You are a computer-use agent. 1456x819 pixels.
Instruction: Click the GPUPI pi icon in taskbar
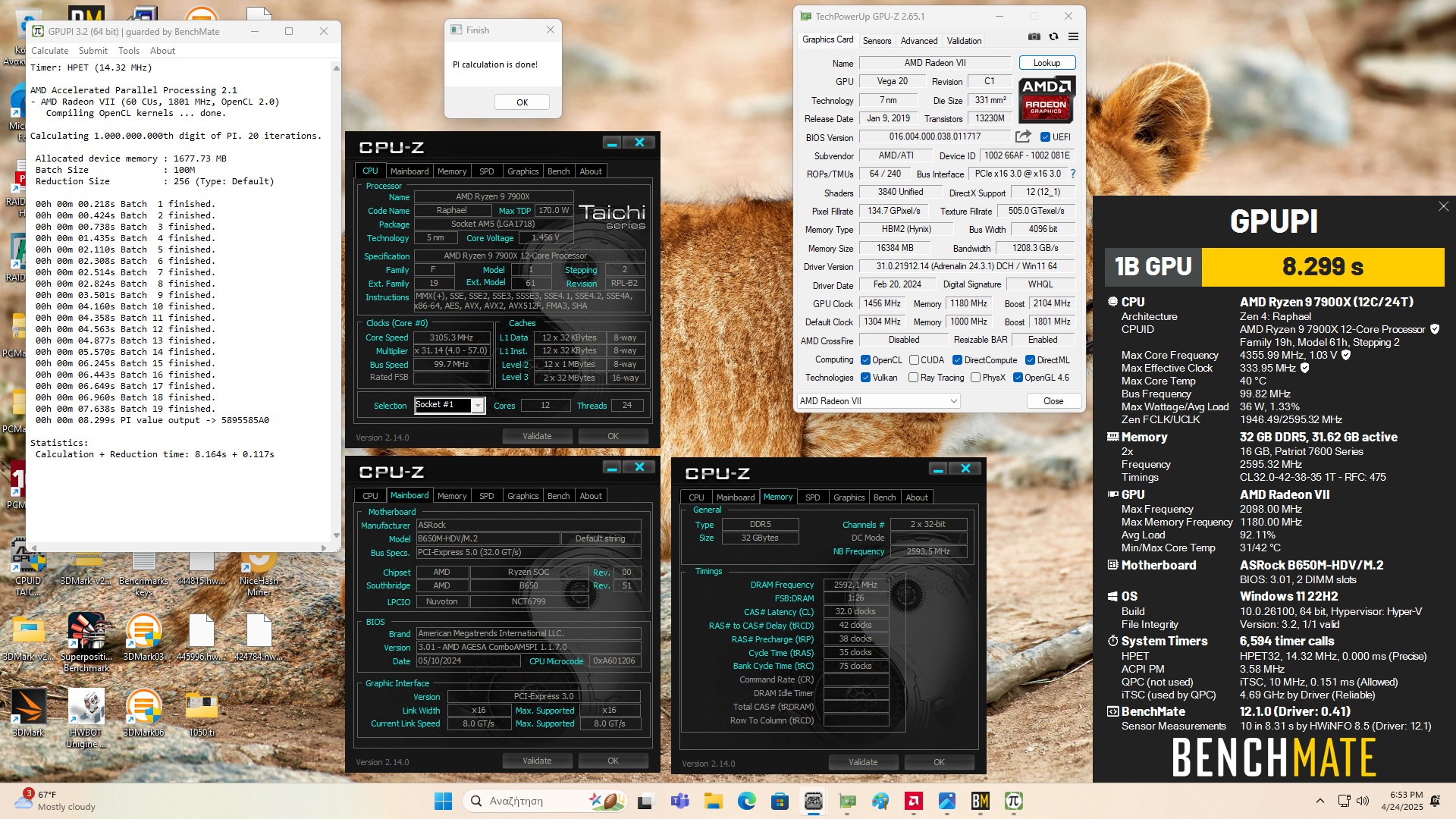(x=1013, y=801)
